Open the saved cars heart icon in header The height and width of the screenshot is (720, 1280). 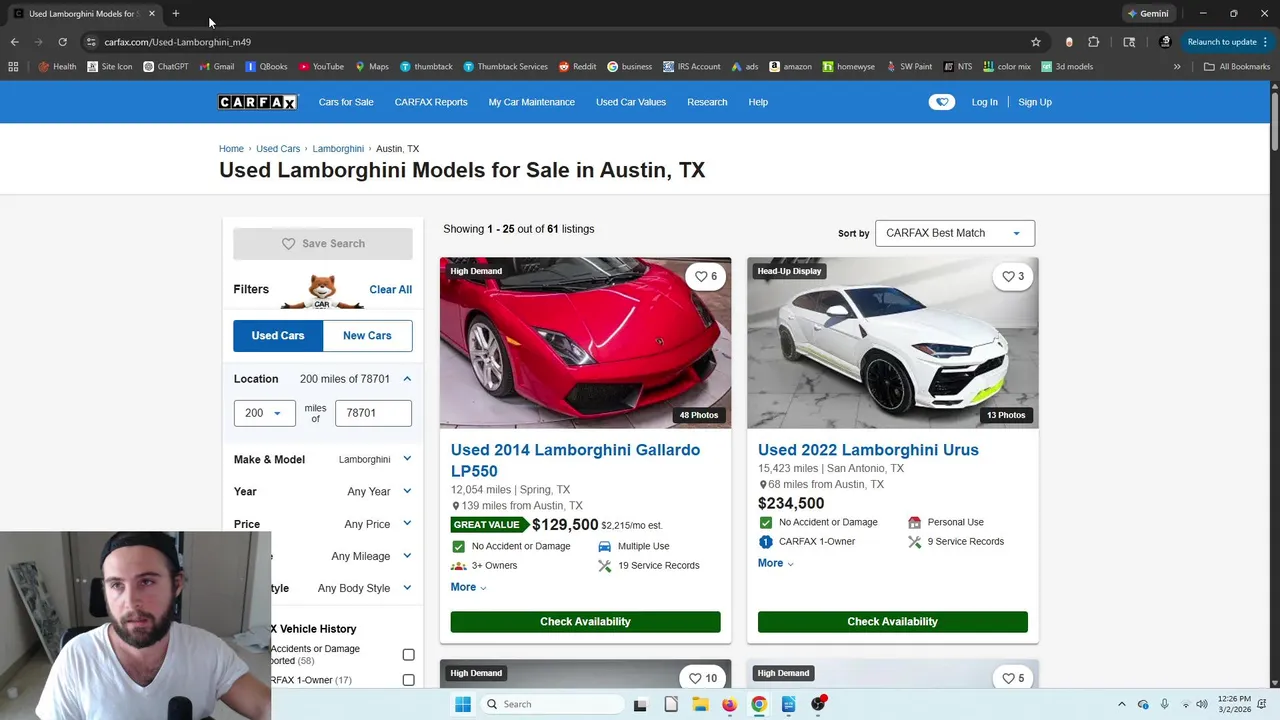(941, 102)
